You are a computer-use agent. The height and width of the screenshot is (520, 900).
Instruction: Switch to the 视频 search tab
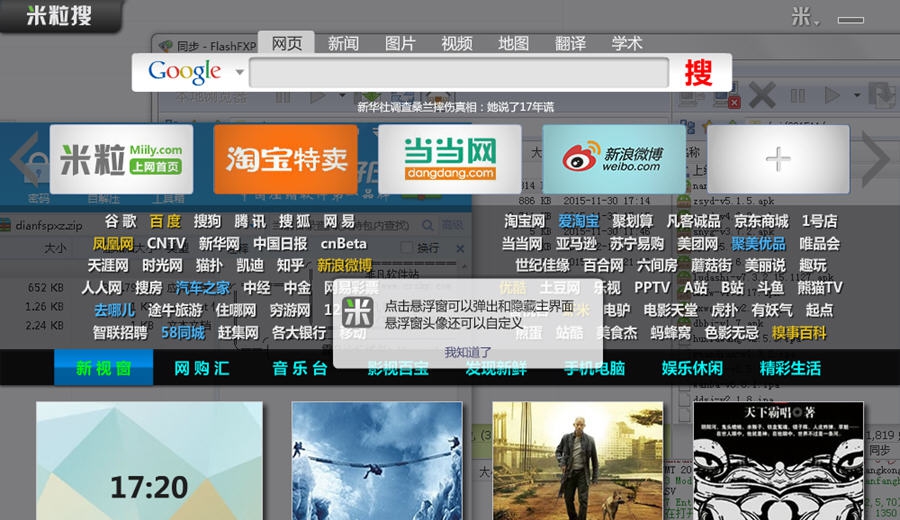click(x=457, y=44)
